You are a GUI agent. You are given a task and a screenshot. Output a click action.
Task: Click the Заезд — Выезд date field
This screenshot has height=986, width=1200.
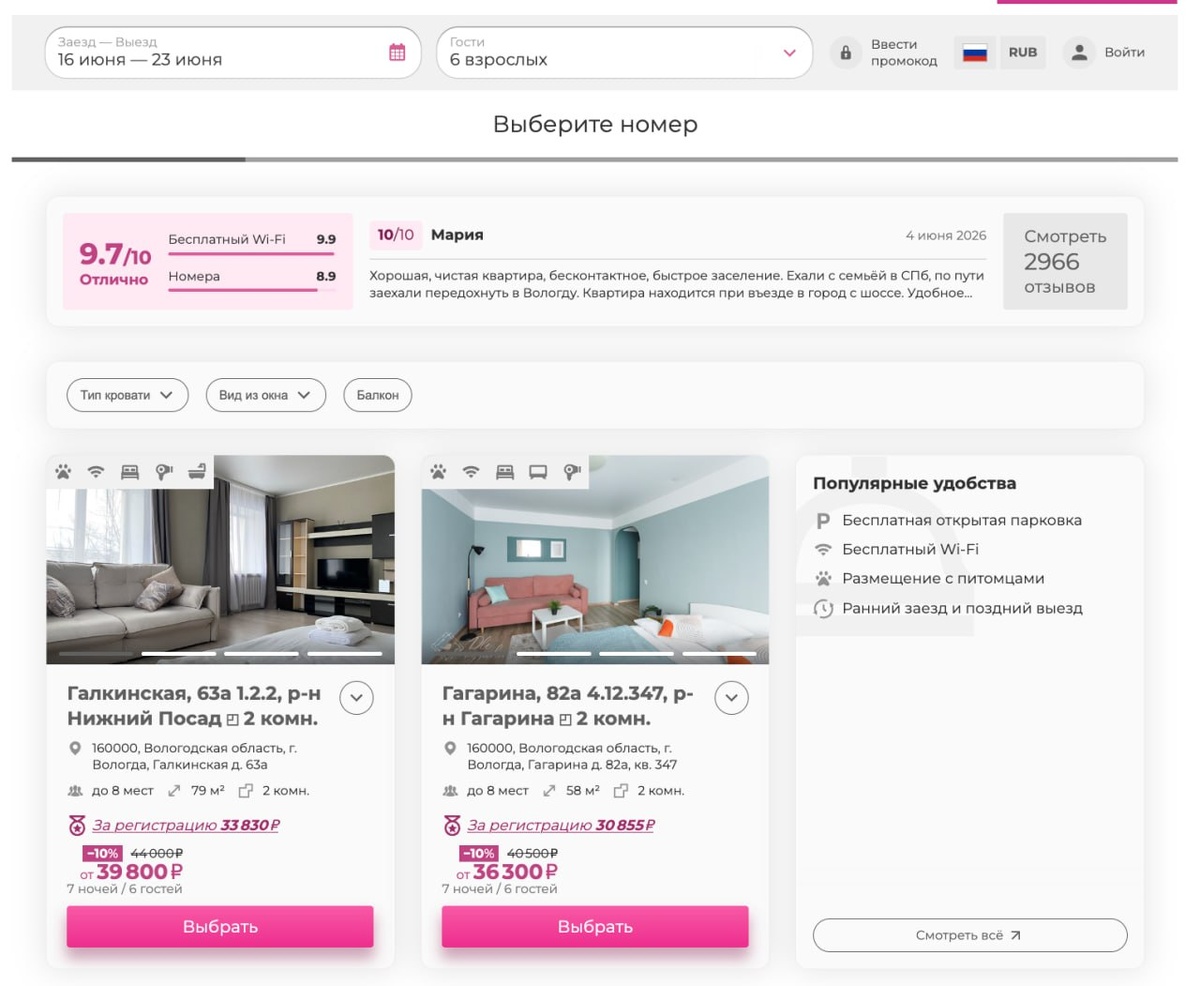tap(233, 52)
